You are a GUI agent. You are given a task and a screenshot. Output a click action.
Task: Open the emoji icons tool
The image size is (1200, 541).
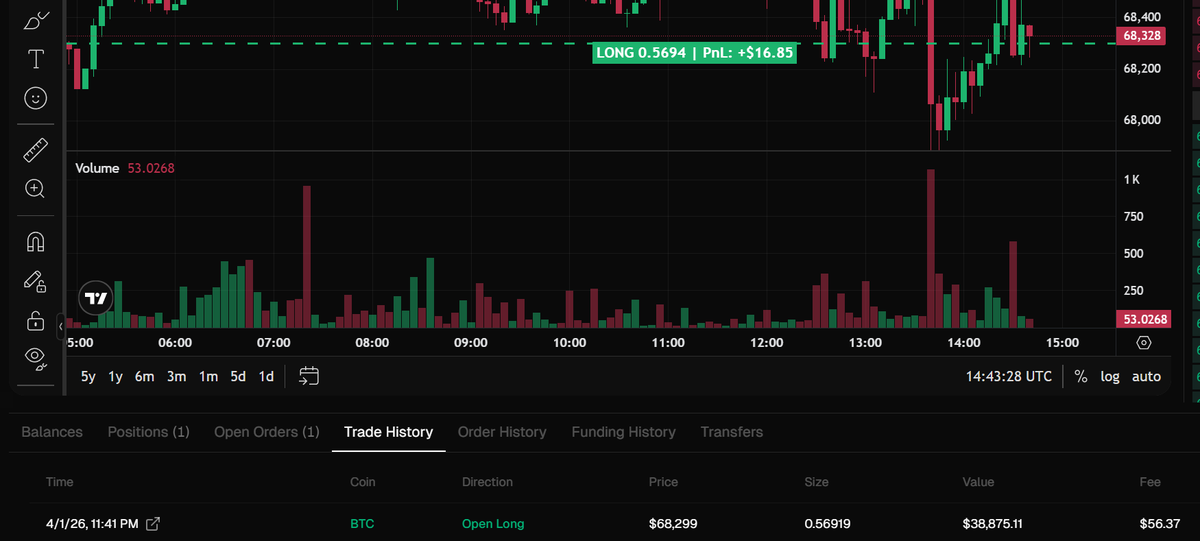coord(35,98)
